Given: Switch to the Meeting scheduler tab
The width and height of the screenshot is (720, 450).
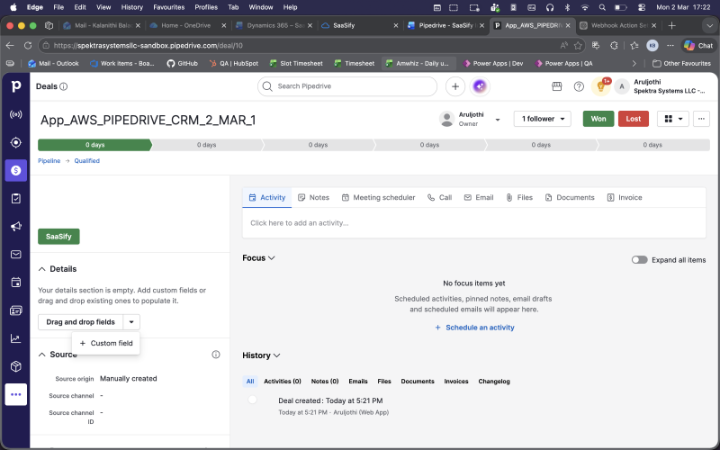Looking at the screenshot, I should tap(378, 197).
